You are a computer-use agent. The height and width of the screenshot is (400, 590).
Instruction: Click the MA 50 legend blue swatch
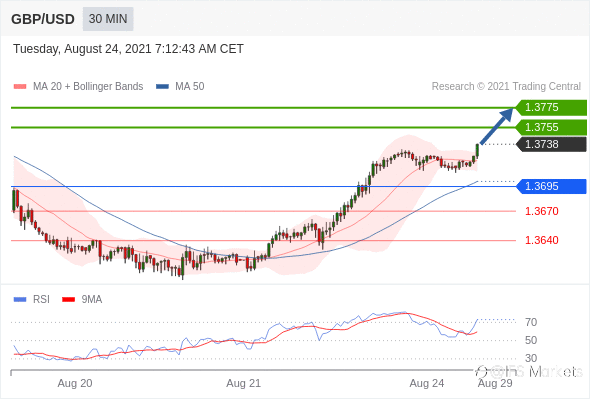click(162, 87)
